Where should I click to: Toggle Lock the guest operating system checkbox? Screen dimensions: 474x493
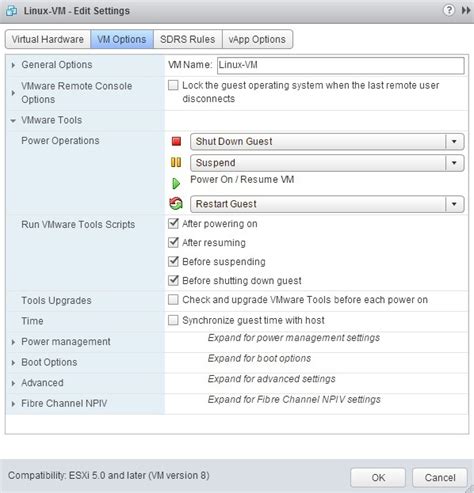coord(173,85)
